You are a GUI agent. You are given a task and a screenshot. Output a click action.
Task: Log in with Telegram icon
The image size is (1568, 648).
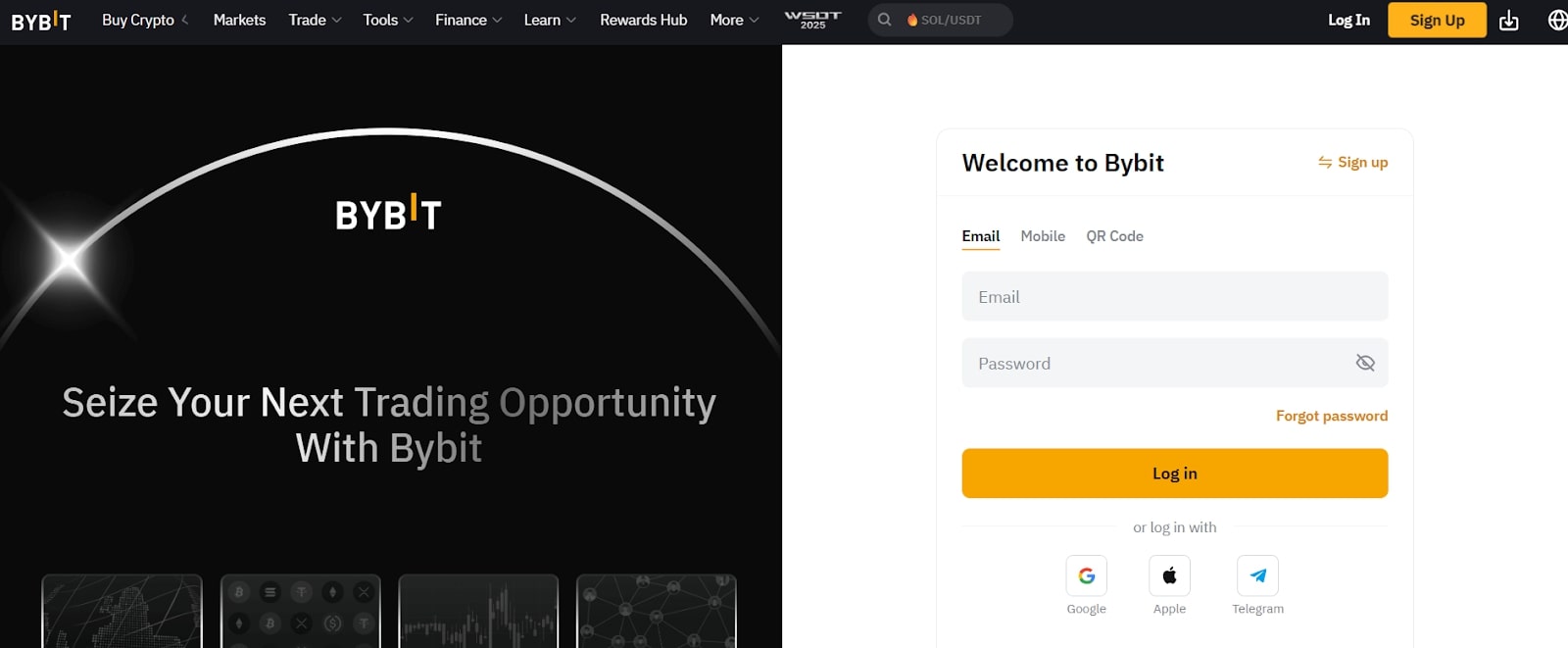point(1257,576)
